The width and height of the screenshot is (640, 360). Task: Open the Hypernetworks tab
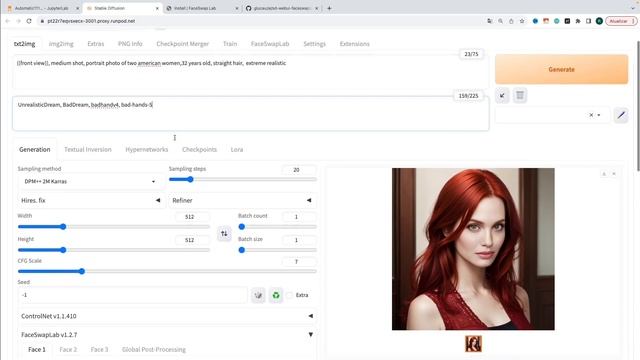coord(147,149)
